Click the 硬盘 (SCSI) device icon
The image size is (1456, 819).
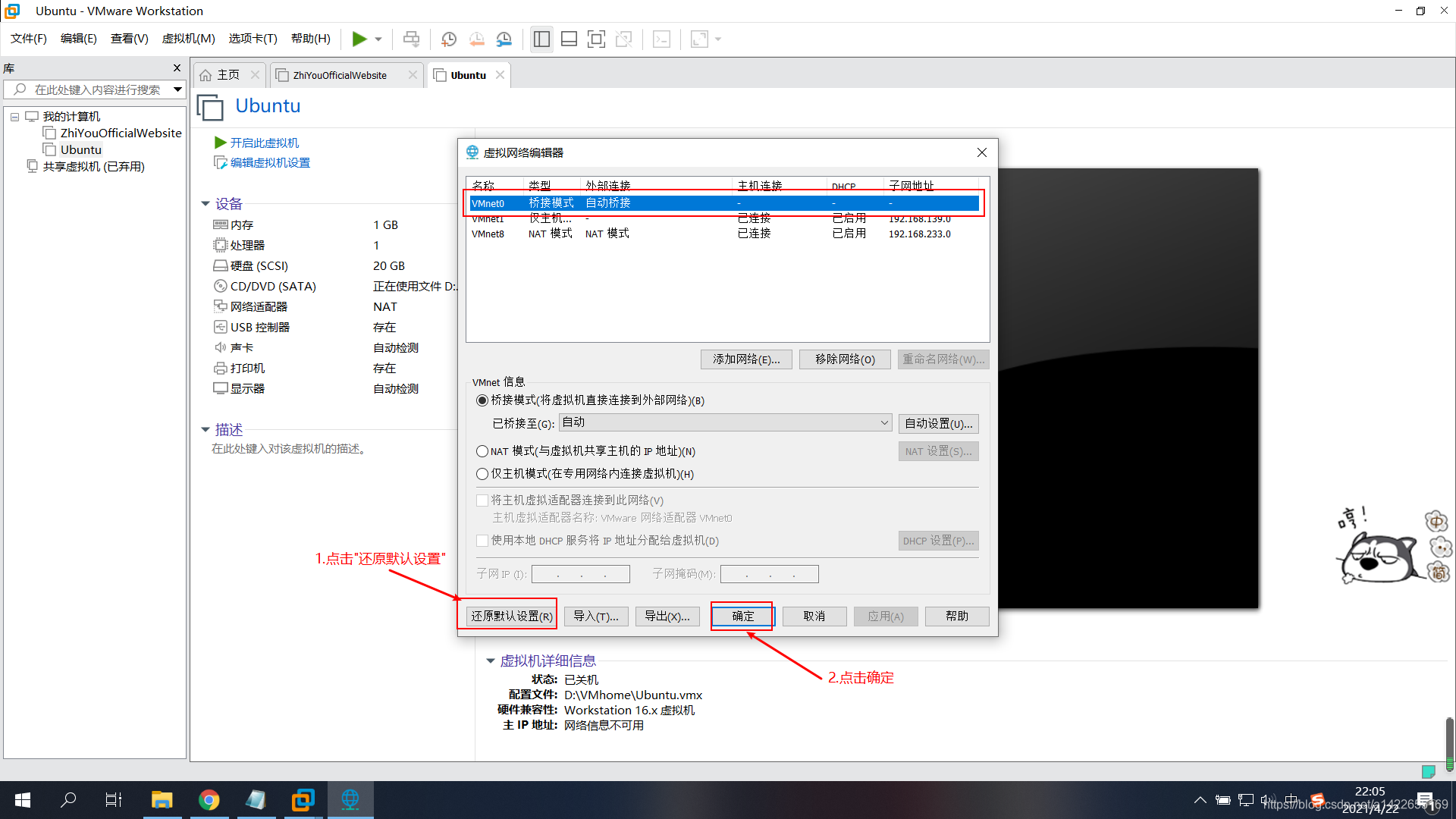221,265
